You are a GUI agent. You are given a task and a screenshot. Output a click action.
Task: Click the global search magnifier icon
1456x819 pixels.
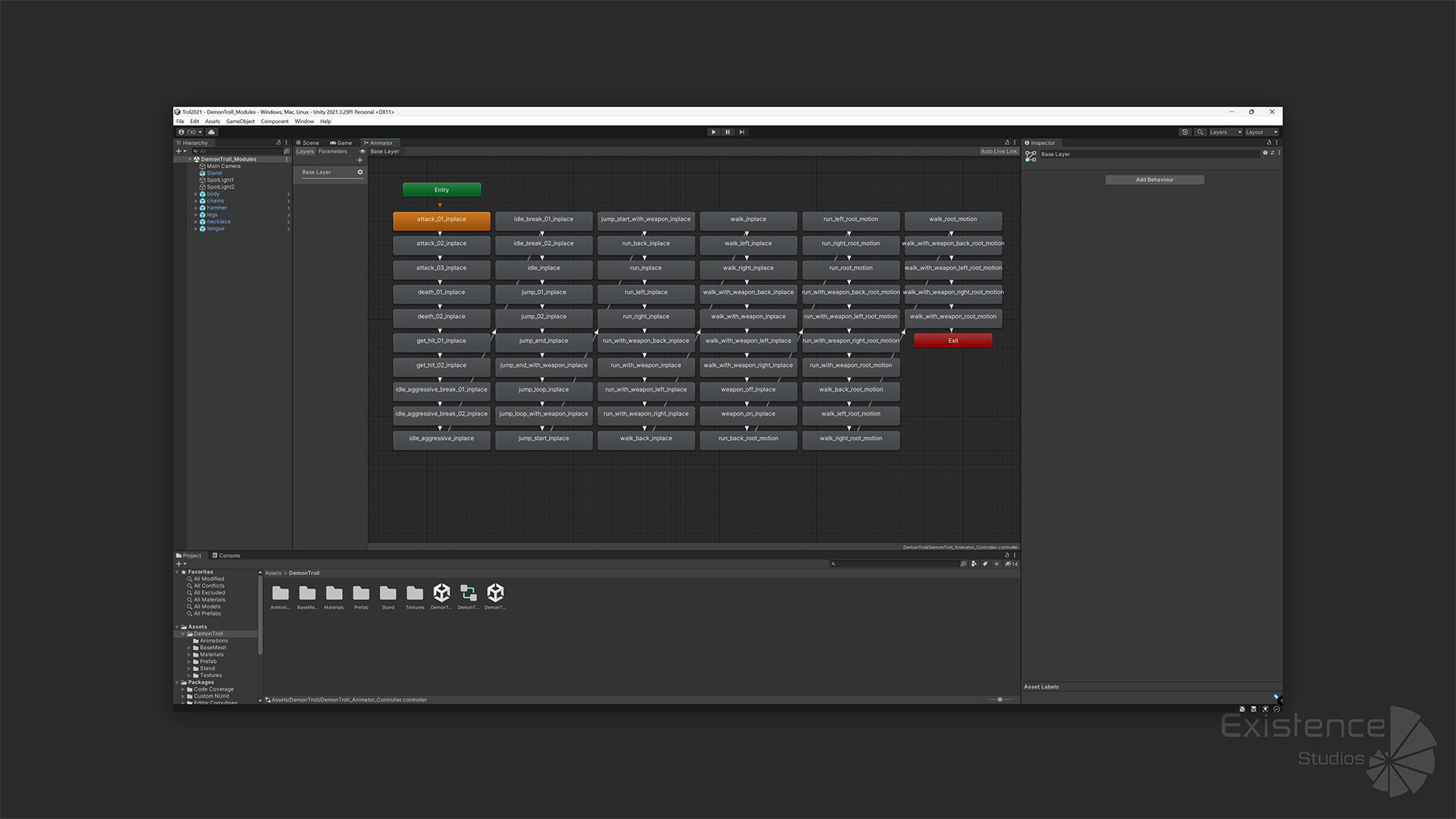click(x=1200, y=132)
